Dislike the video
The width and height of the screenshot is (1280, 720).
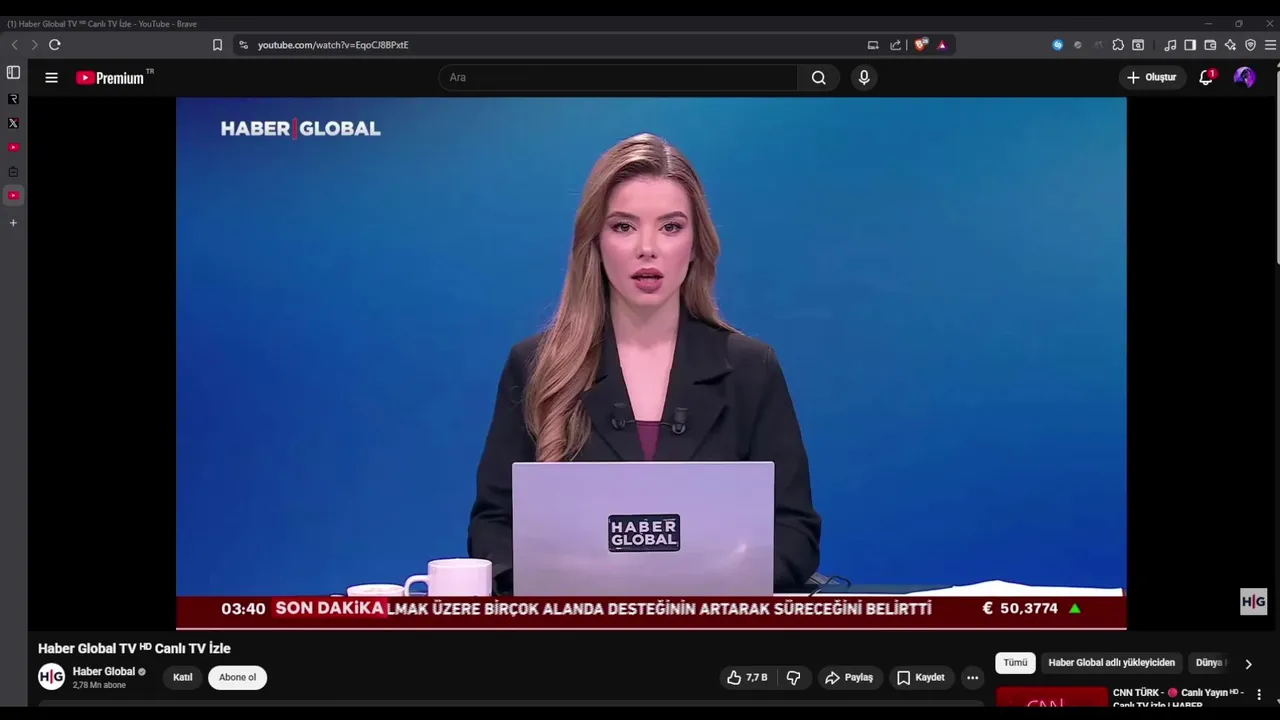click(x=794, y=677)
